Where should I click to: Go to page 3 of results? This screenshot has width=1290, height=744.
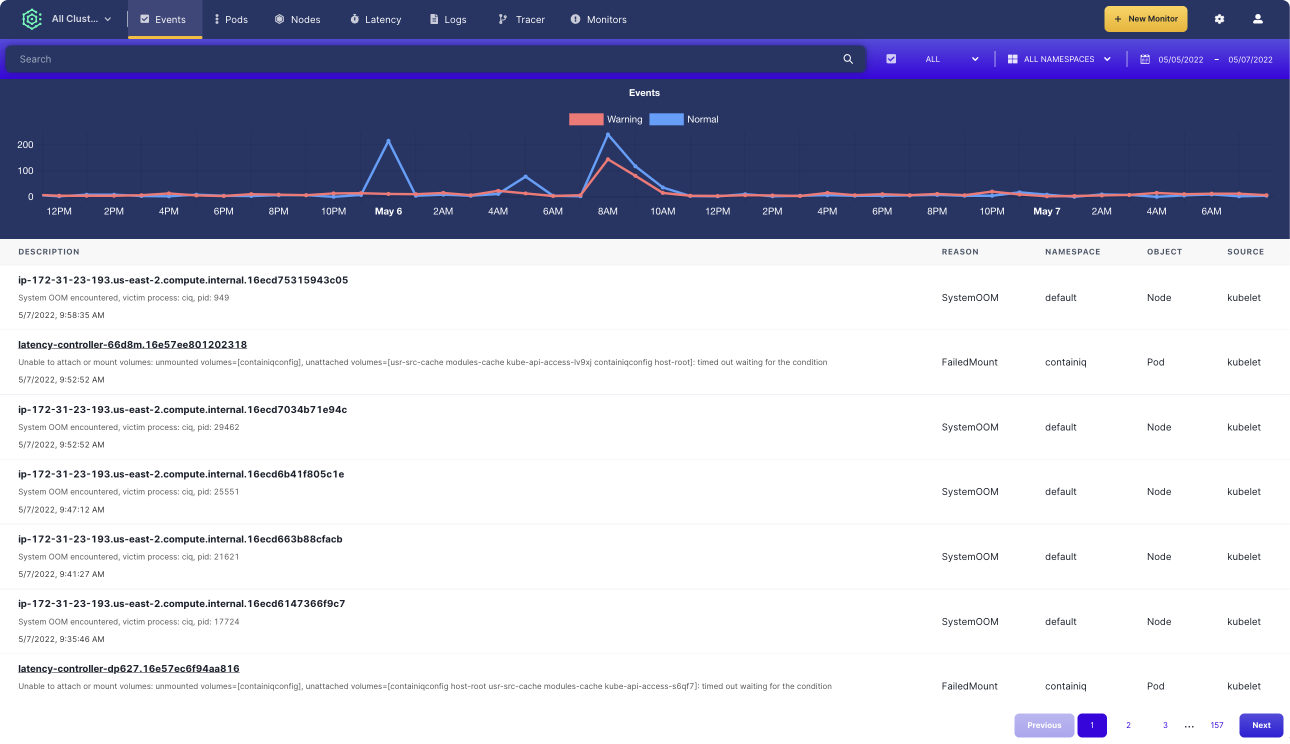[1165, 725]
